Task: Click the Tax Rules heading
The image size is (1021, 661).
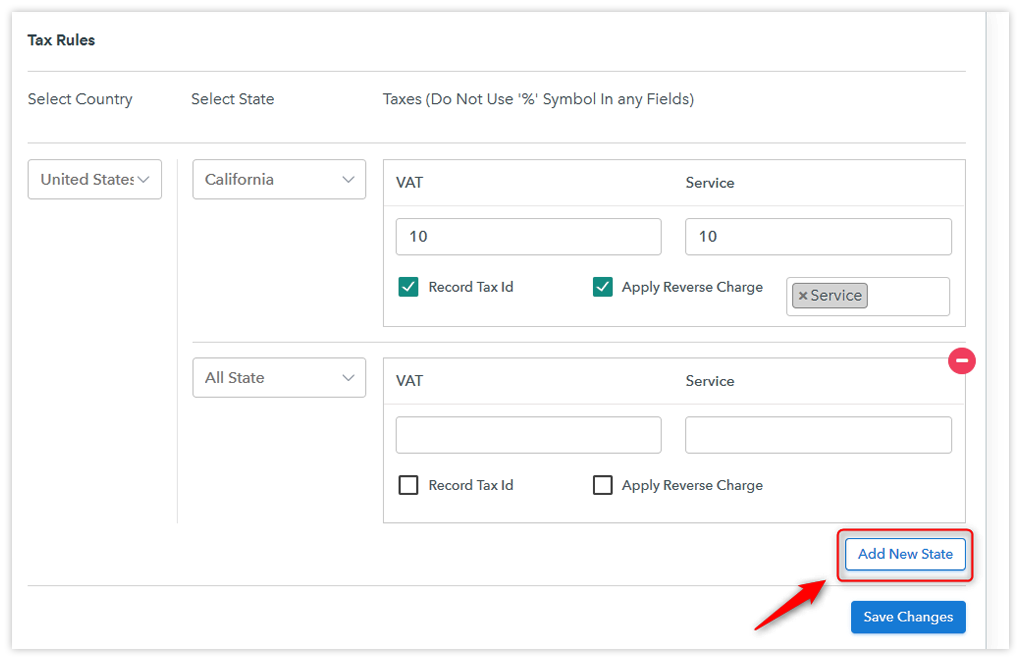Action: 61,40
